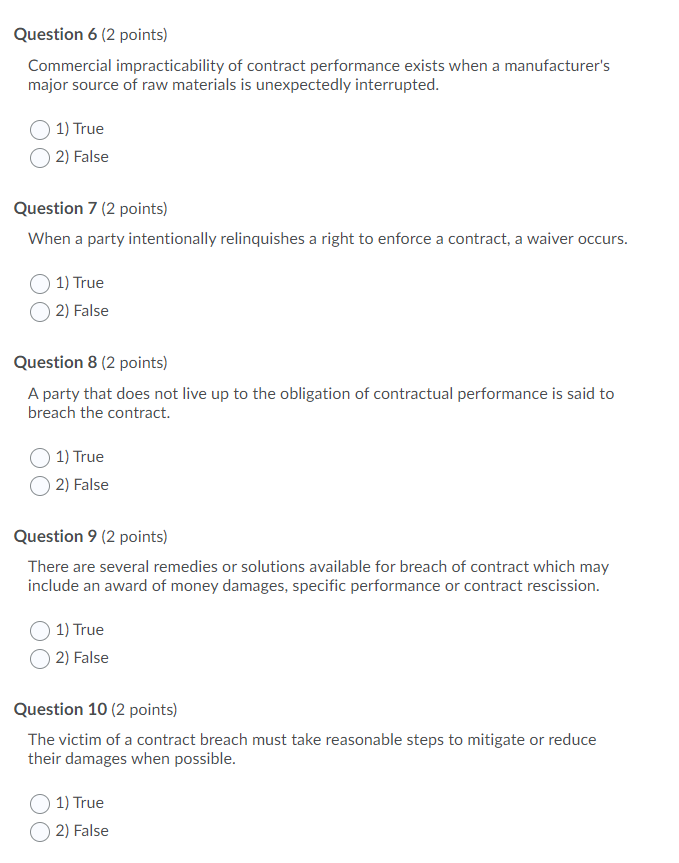Select True for Question 6

40,129
